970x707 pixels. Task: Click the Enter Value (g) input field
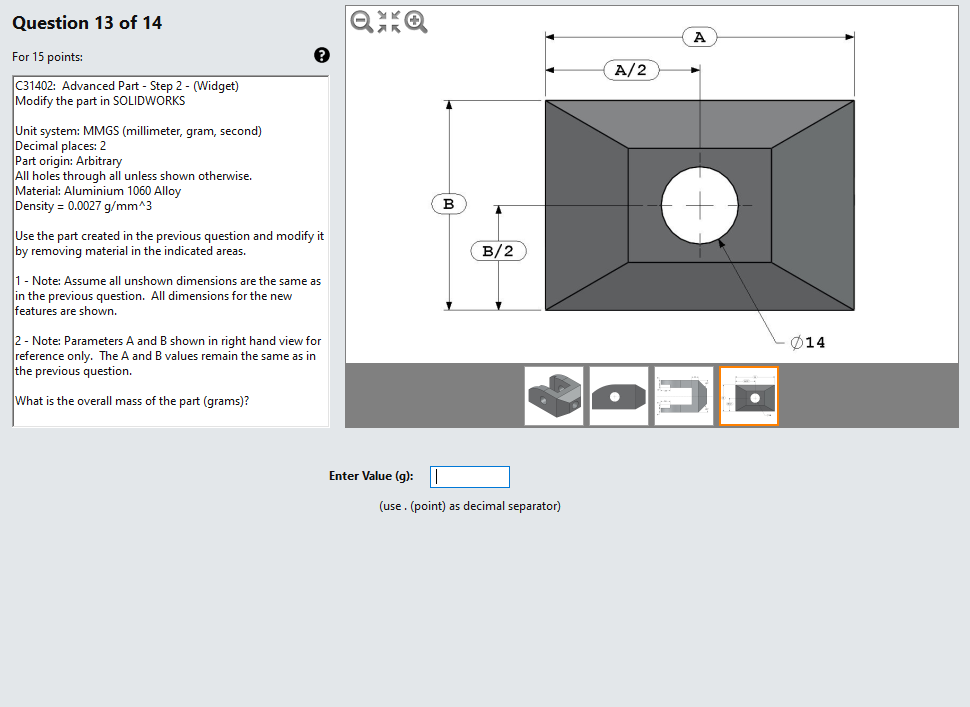(469, 476)
